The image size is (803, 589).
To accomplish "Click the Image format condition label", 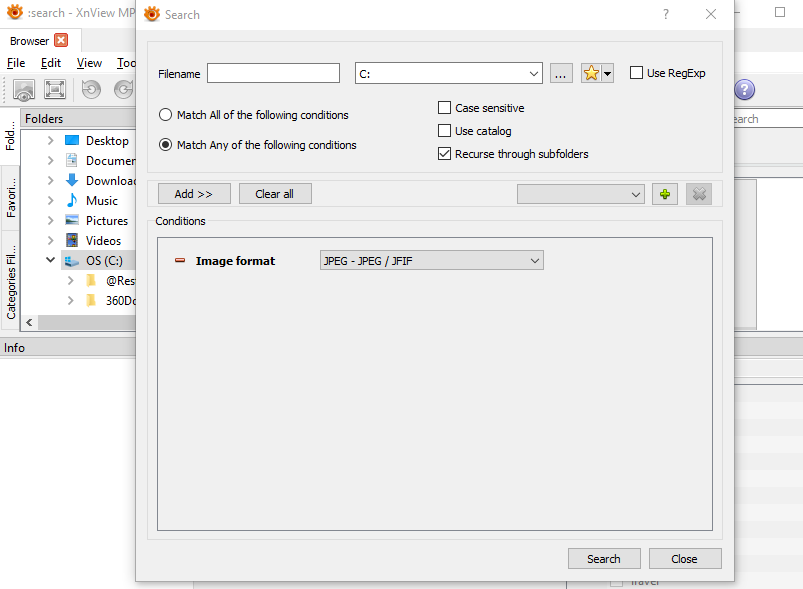I will (235, 261).
